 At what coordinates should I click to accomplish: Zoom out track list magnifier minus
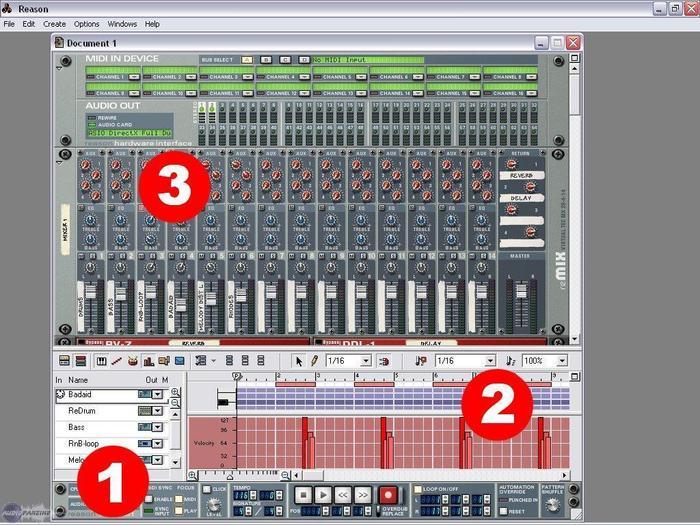tap(175, 403)
